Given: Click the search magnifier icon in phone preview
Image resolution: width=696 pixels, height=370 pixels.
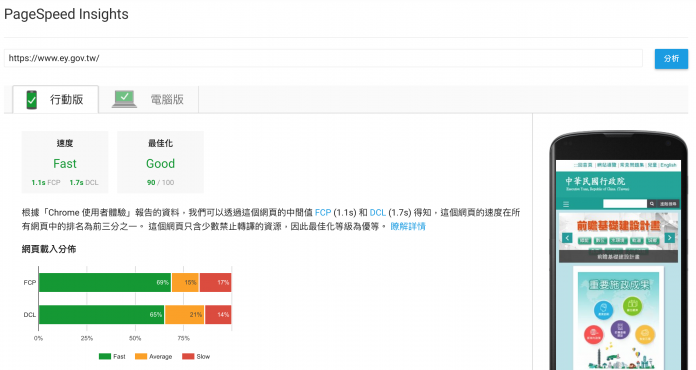Looking at the screenshot, I should 652,204.
